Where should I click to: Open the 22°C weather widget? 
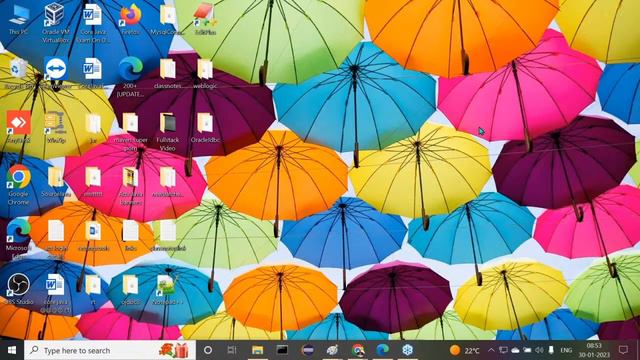click(x=464, y=350)
